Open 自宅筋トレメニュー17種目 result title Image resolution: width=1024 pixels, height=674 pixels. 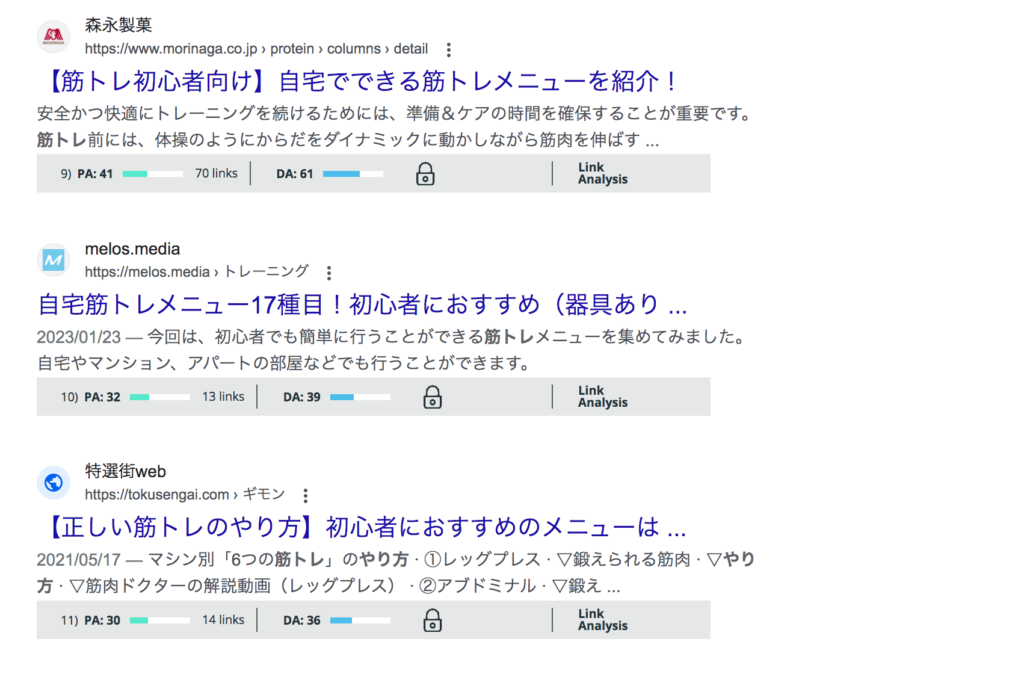pos(362,304)
